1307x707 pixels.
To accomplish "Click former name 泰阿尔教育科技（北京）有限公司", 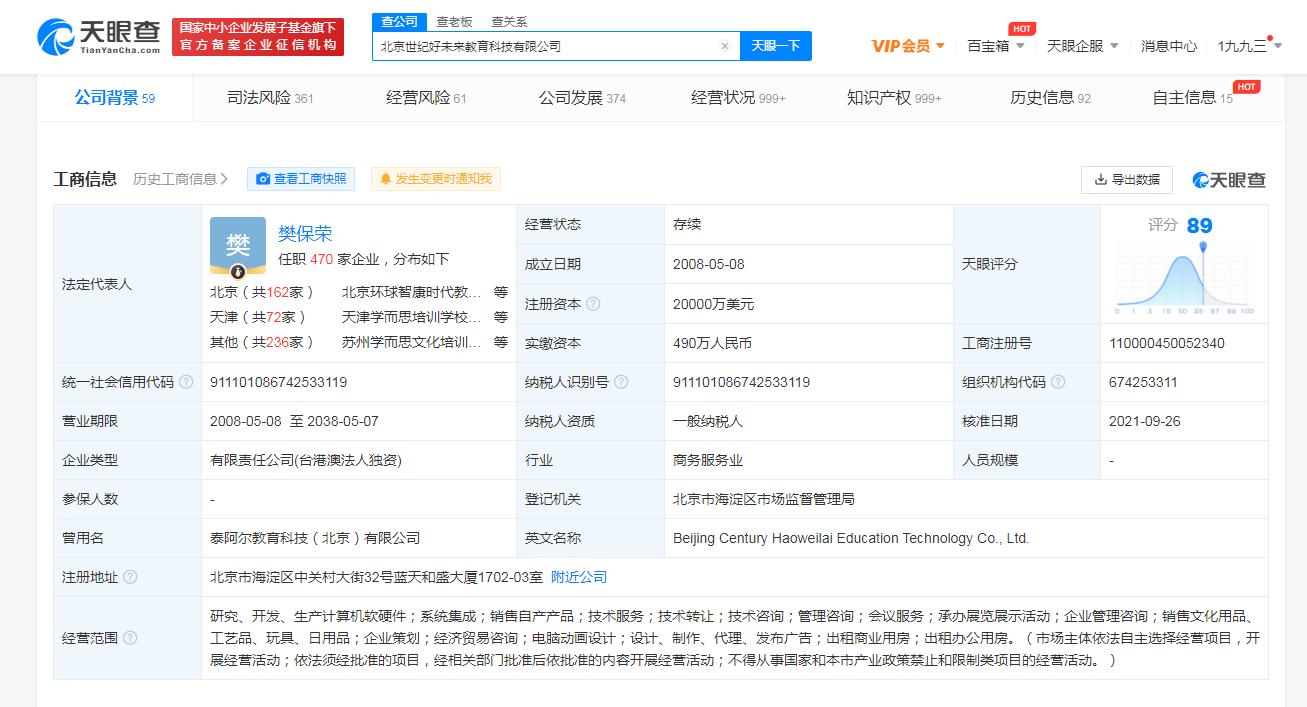I will tap(315, 538).
